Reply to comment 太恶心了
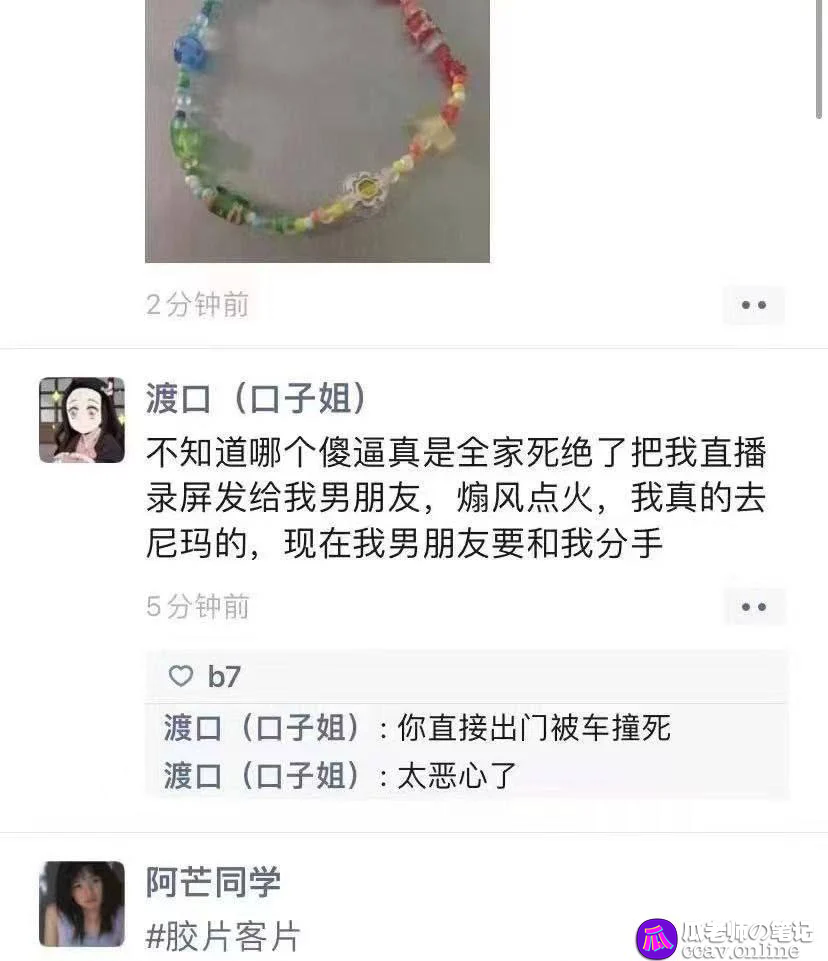This screenshot has width=828, height=961. pos(457,775)
